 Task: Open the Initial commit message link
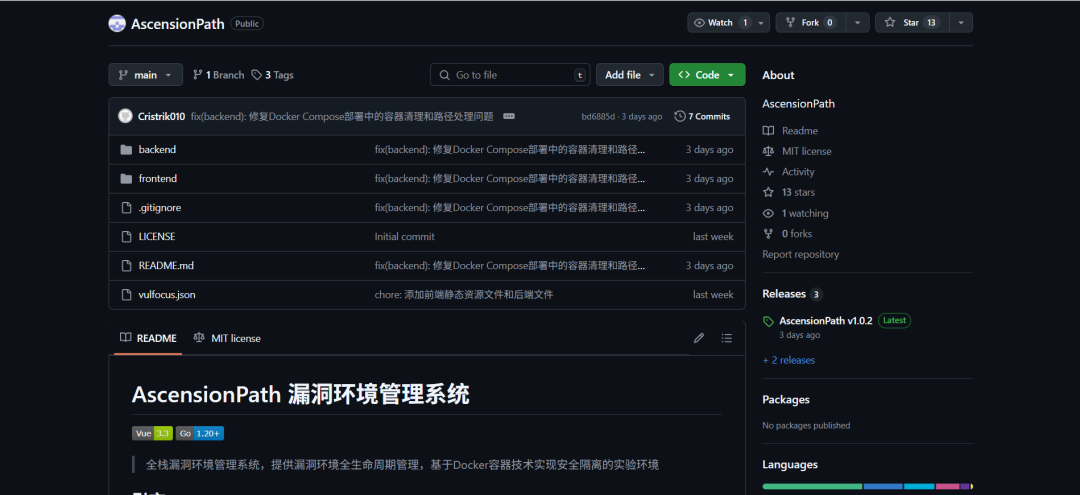tap(404, 236)
